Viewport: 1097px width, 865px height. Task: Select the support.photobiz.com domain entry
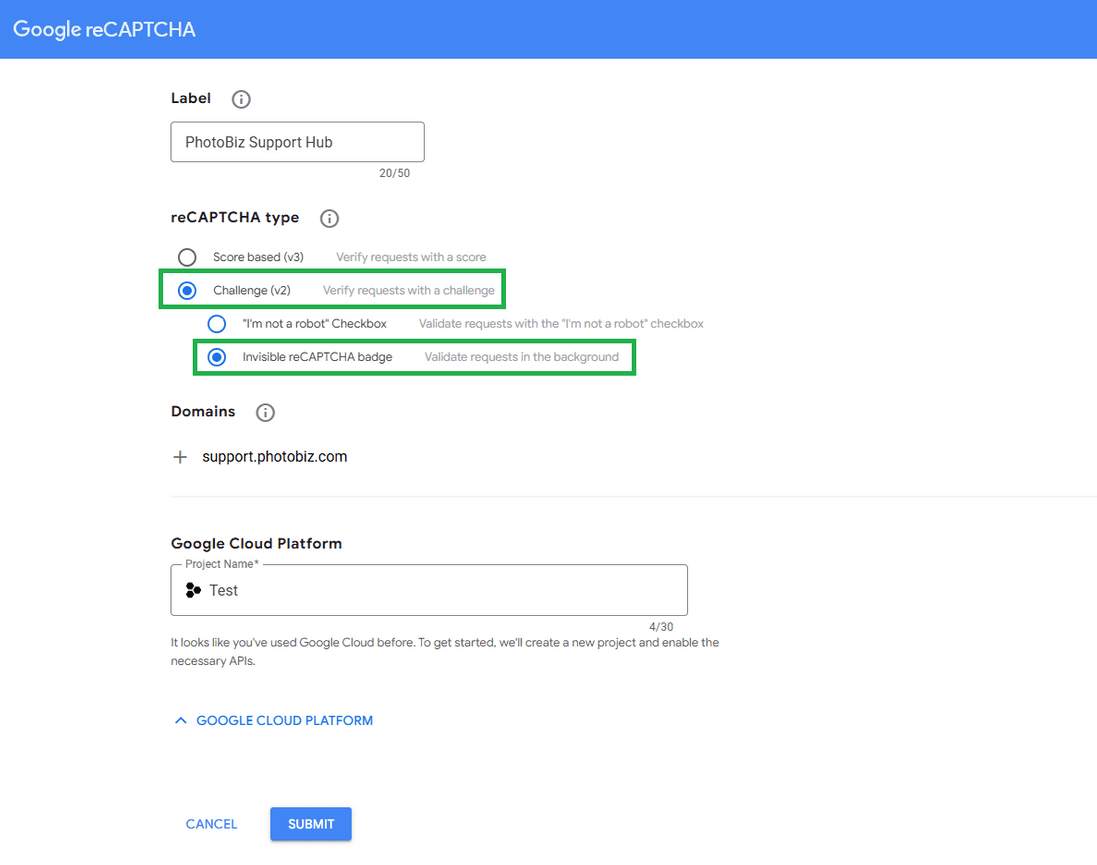coord(274,456)
